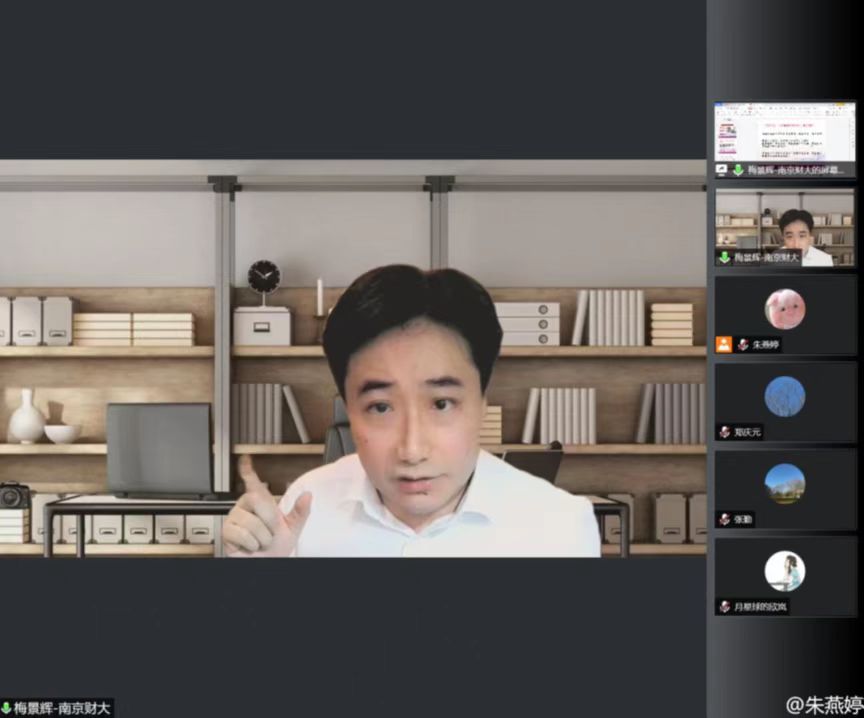The height and width of the screenshot is (718, 864).
Task: Click the orange host icon beside 朱燕婷
Action: 724,345
